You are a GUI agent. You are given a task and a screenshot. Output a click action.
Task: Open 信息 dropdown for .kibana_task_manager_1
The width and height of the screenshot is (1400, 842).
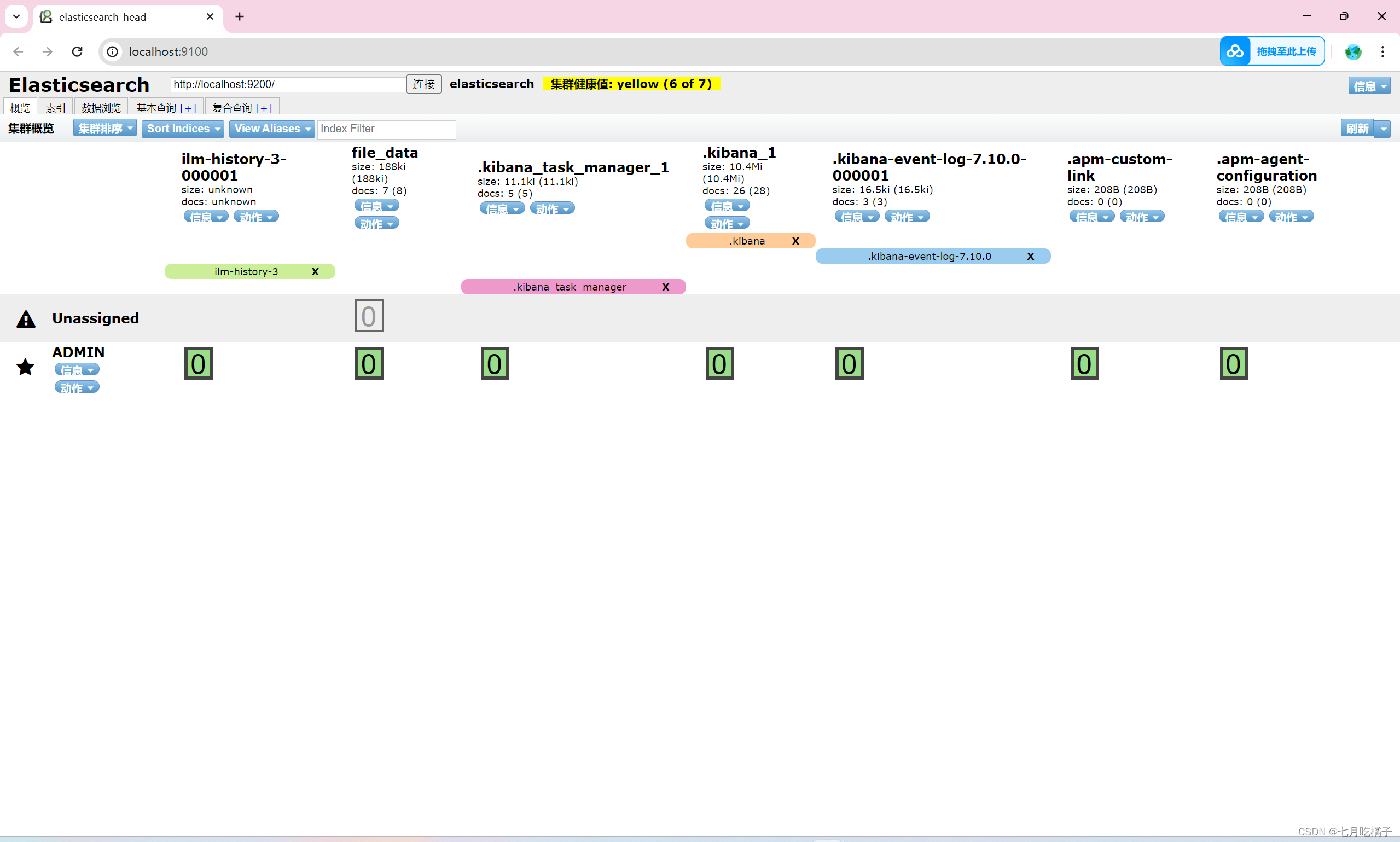pyautogui.click(x=502, y=209)
